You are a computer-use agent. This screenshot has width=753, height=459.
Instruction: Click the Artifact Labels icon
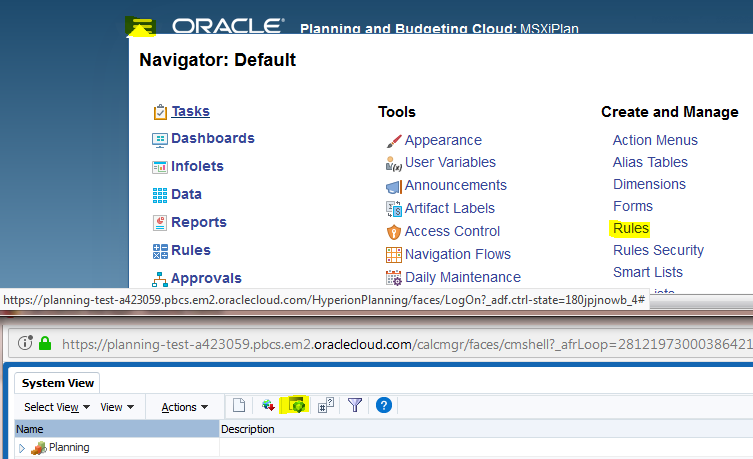tap(394, 209)
